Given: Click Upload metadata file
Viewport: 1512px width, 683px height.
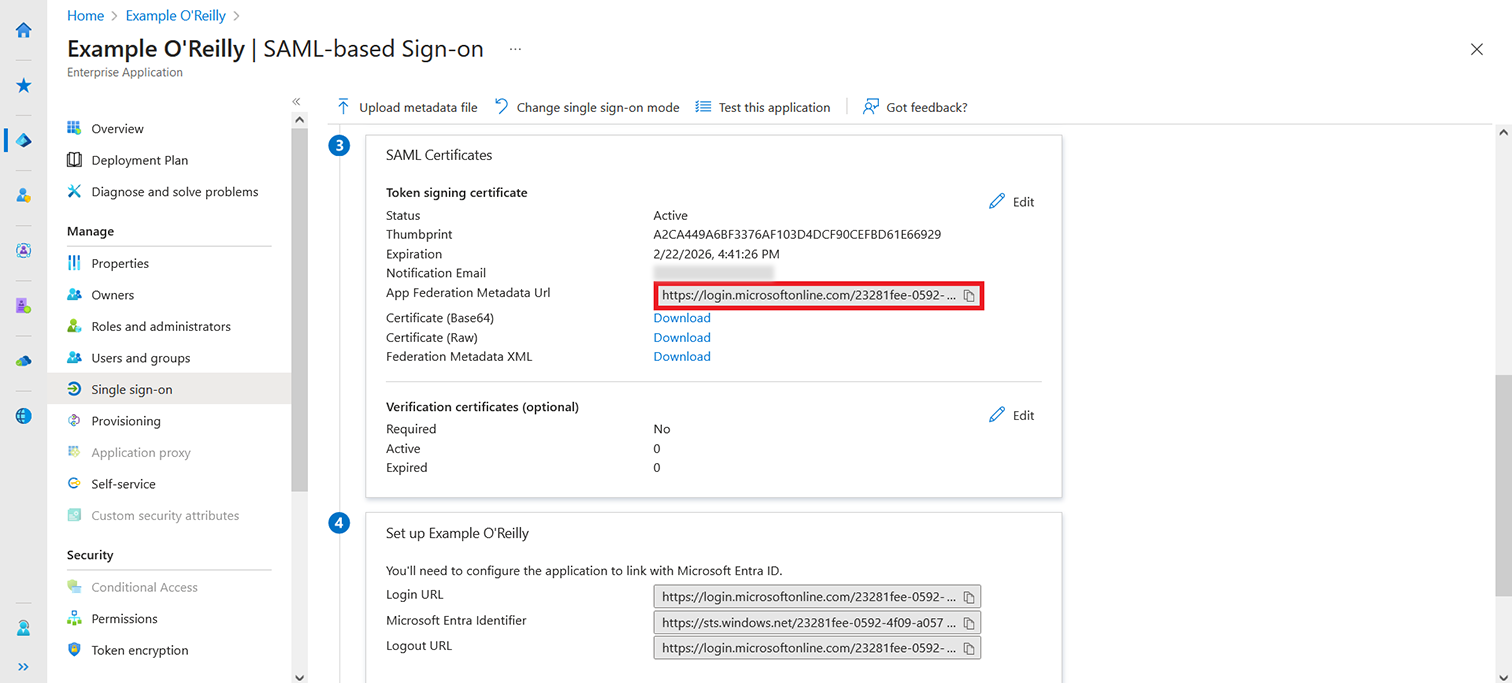Looking at the screenshot, I should (407, 107).
